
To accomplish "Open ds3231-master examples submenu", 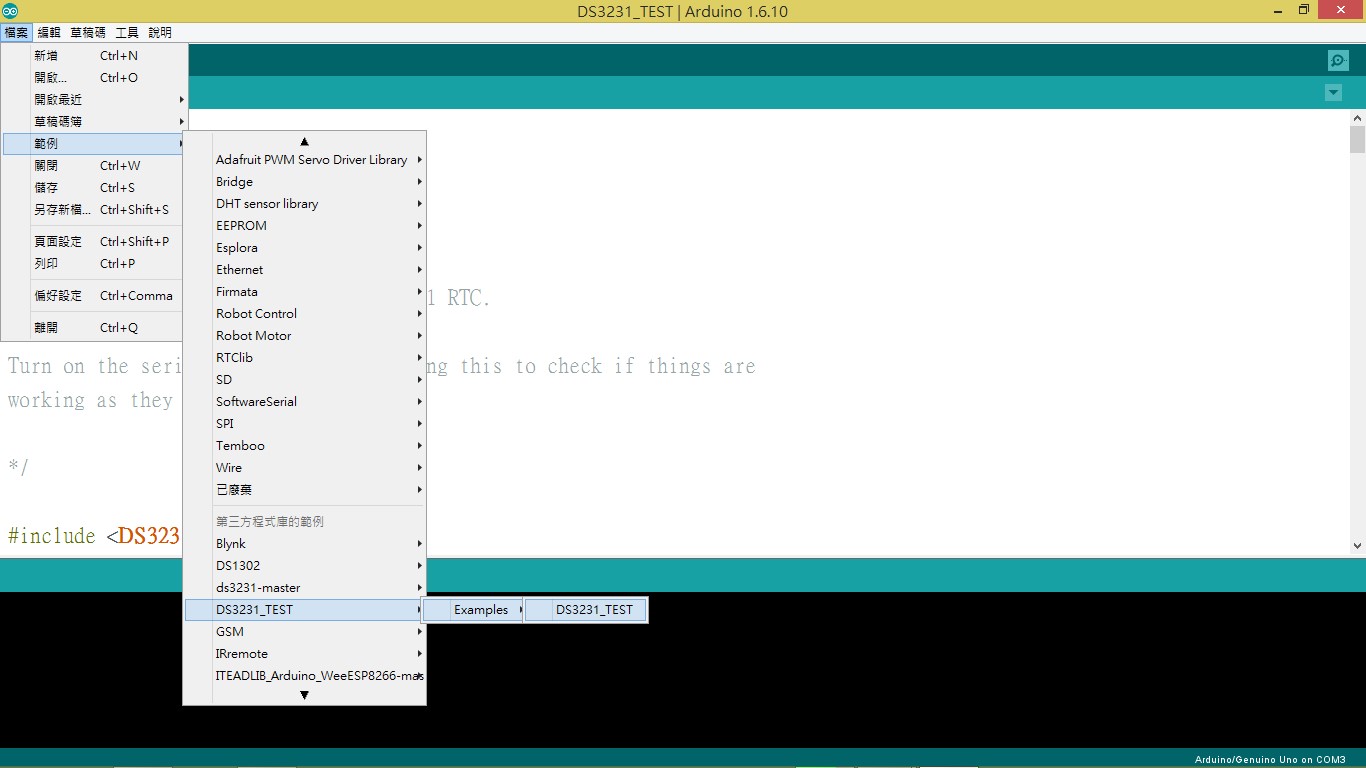I will (305, 588).
